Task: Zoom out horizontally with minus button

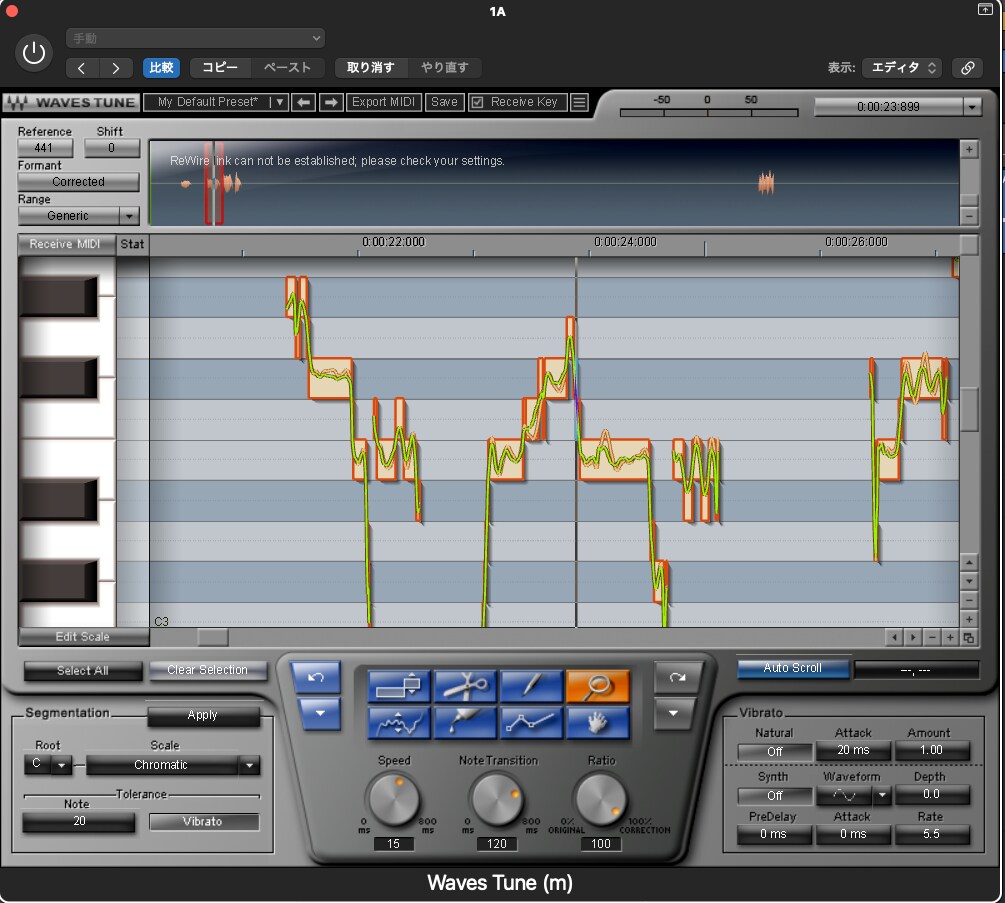Action: click(932, 638)
